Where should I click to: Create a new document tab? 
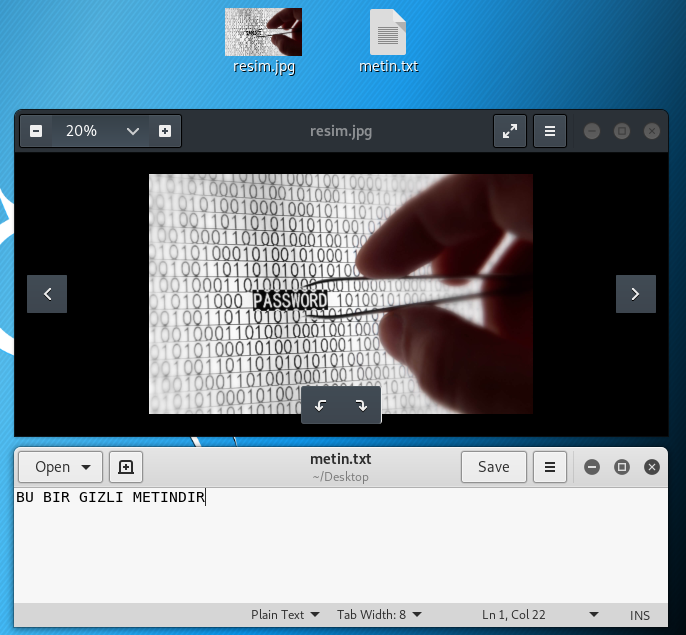(126, 467)
